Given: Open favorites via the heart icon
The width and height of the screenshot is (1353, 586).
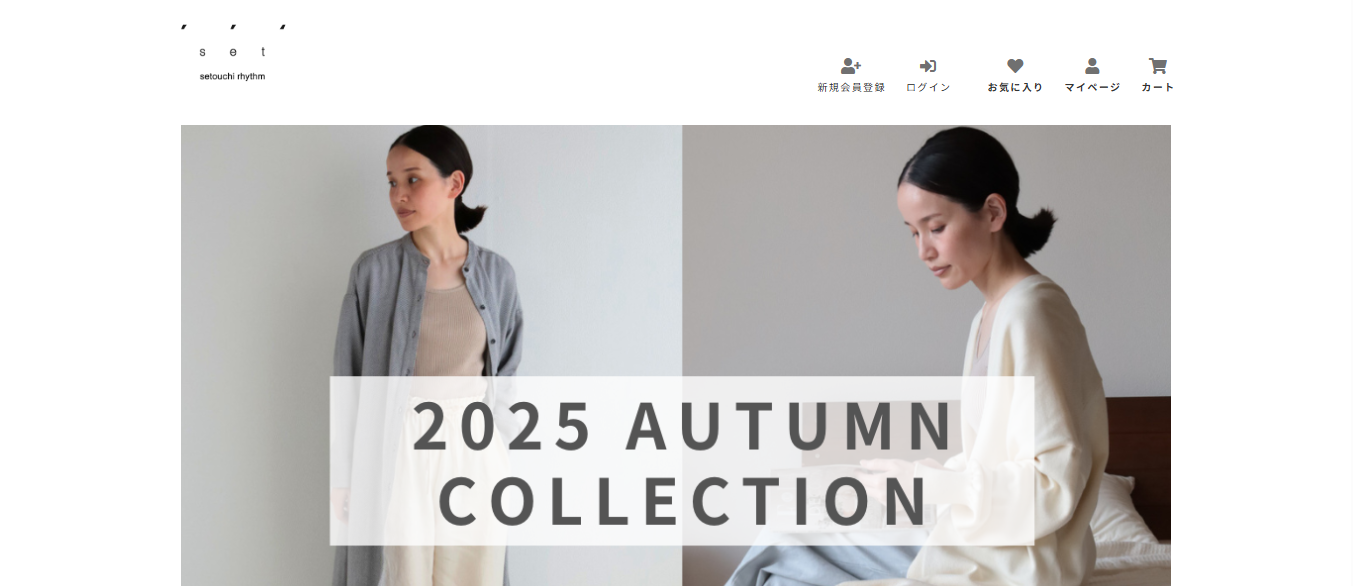Looking at the screenshot, I should point(1015,66).
